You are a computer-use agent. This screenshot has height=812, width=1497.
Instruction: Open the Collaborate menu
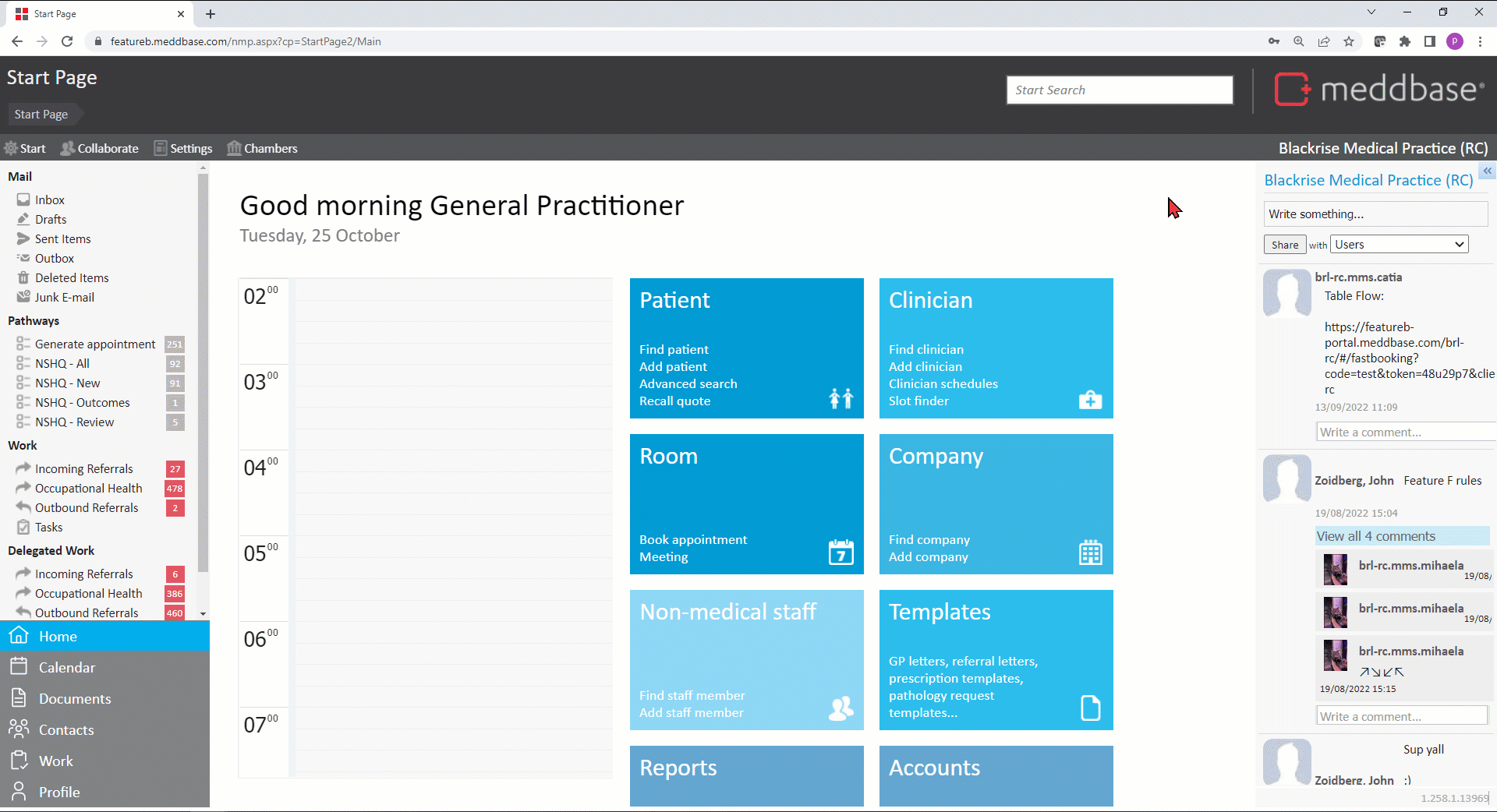pos(100,148)
